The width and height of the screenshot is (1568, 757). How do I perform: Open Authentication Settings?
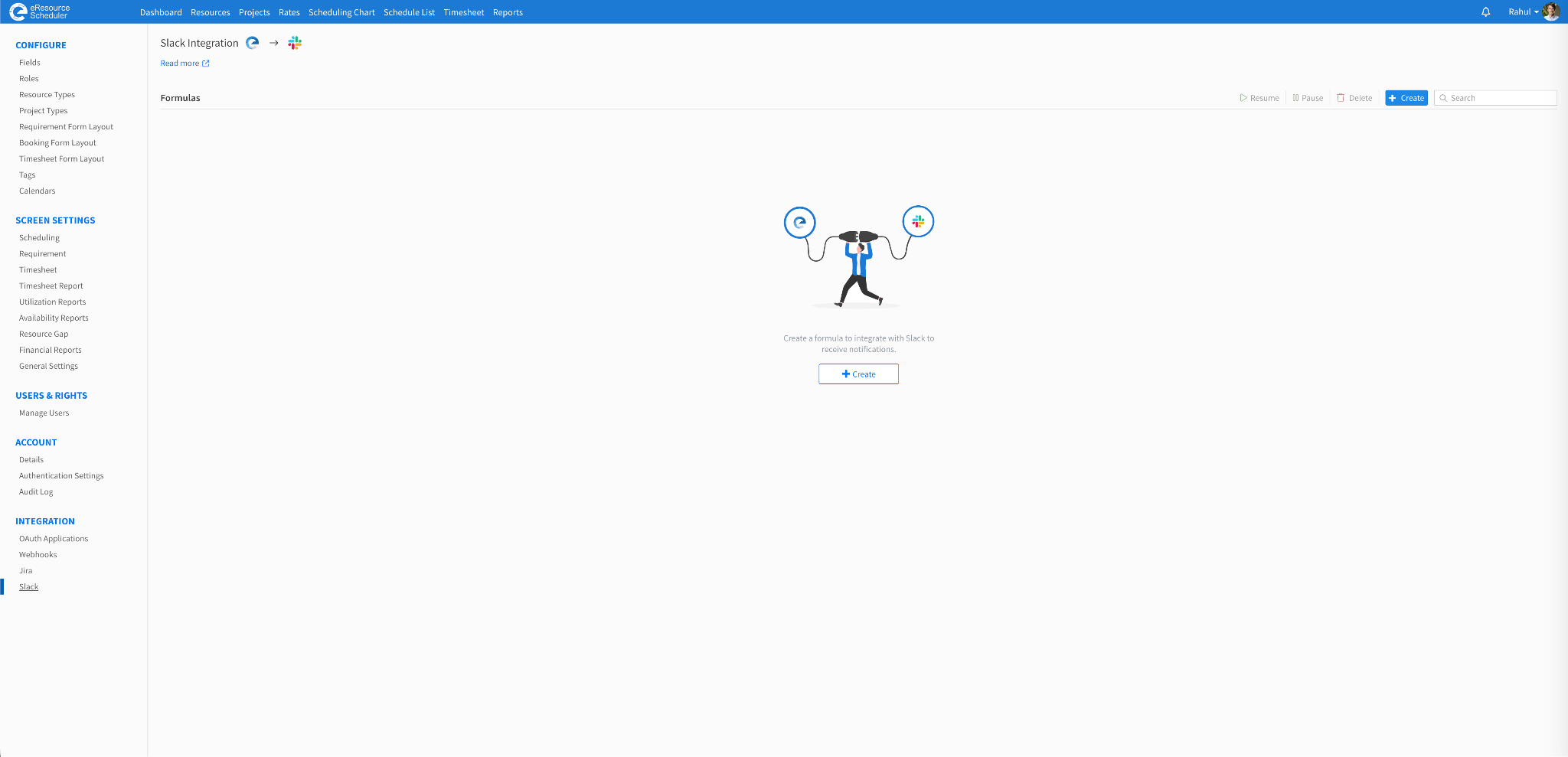(x=61, y=476)
